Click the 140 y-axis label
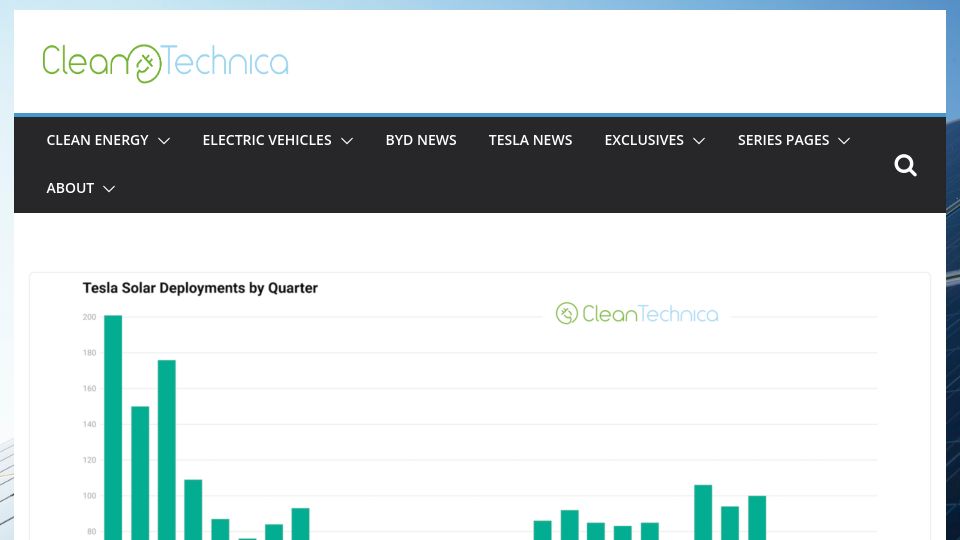 89,424
